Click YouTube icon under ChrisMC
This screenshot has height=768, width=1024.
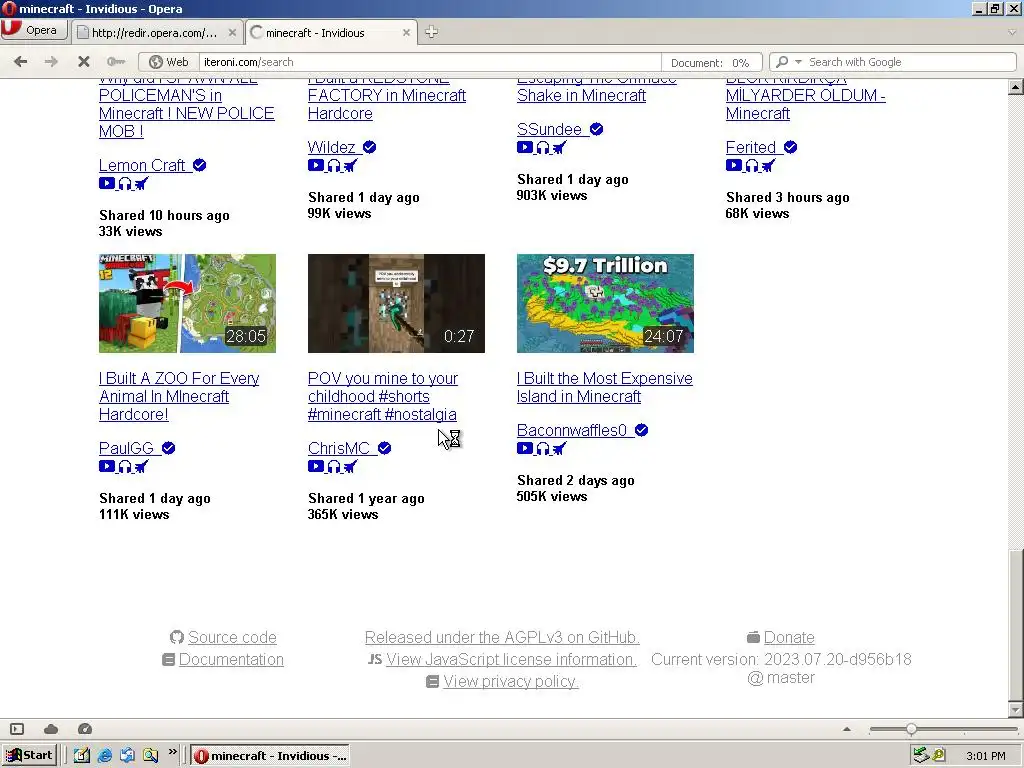[315, 466]
